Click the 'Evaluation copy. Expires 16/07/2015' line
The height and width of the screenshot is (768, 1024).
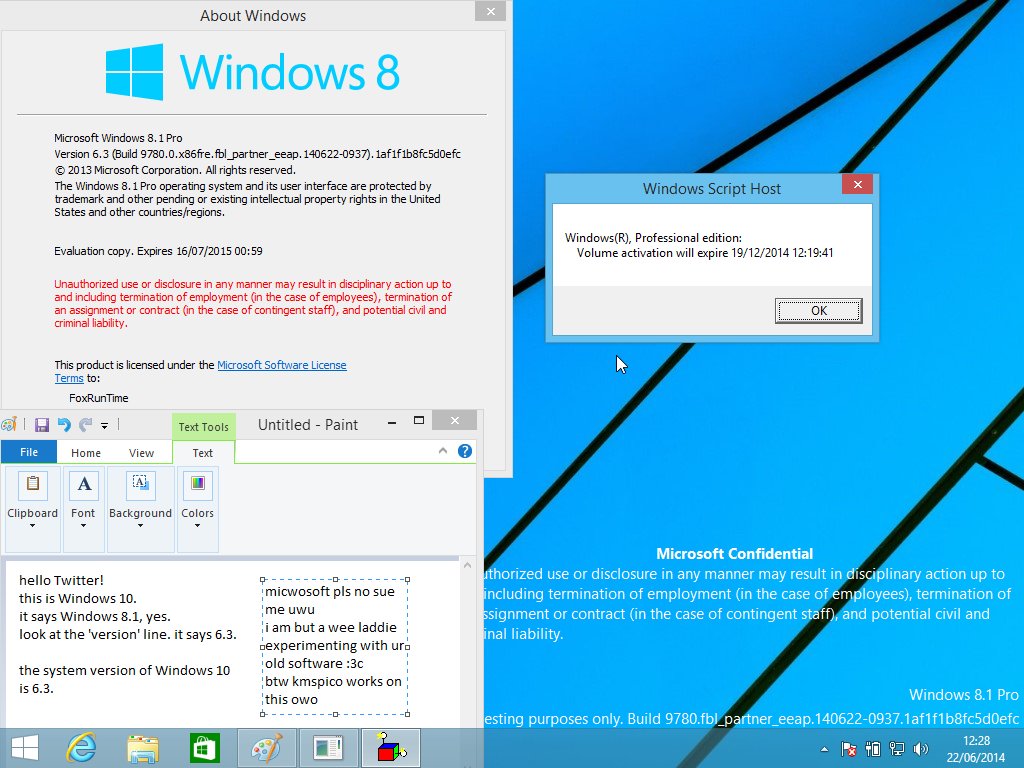click(158, 251)
